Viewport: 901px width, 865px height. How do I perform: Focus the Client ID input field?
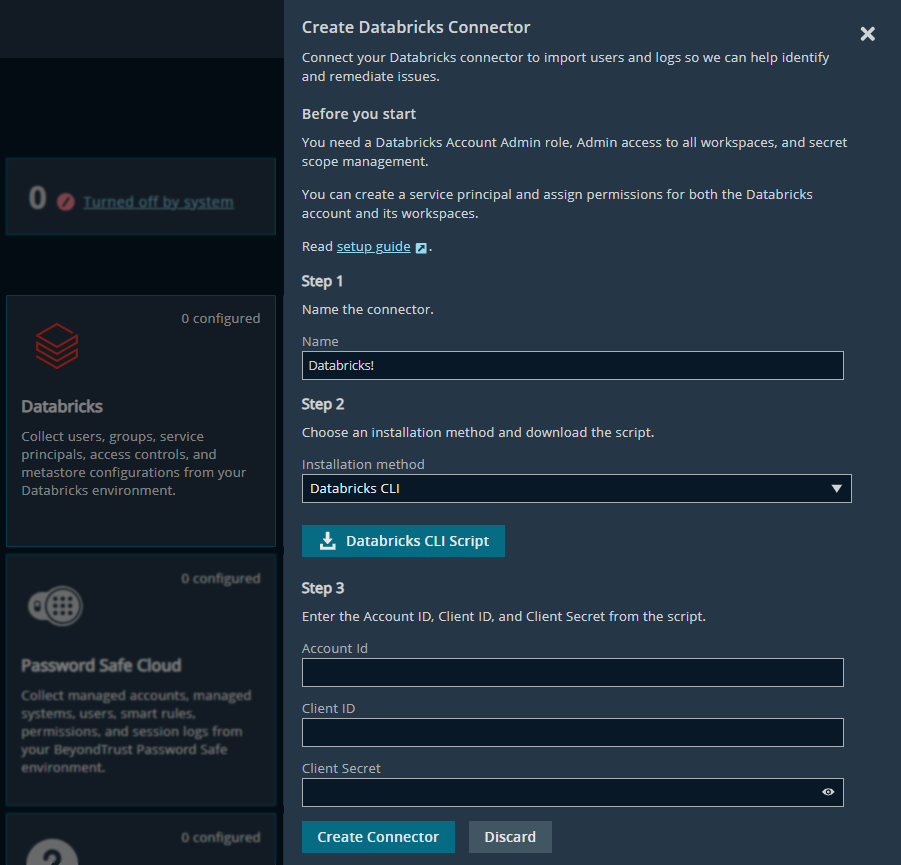click(572, 732)
